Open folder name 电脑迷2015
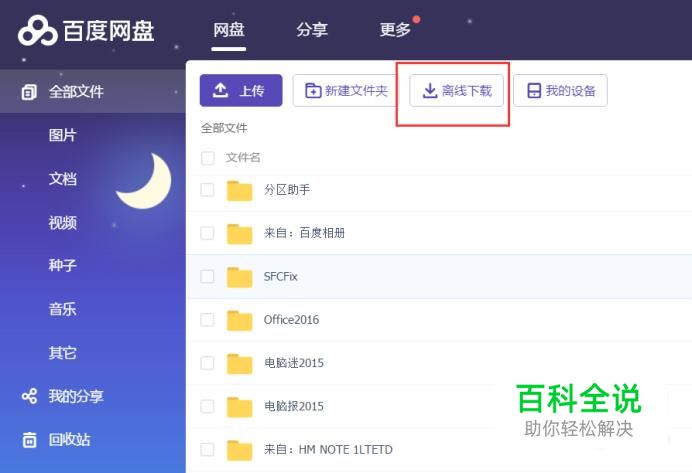Screen dimensions: 692x473 tap(294, 363)
